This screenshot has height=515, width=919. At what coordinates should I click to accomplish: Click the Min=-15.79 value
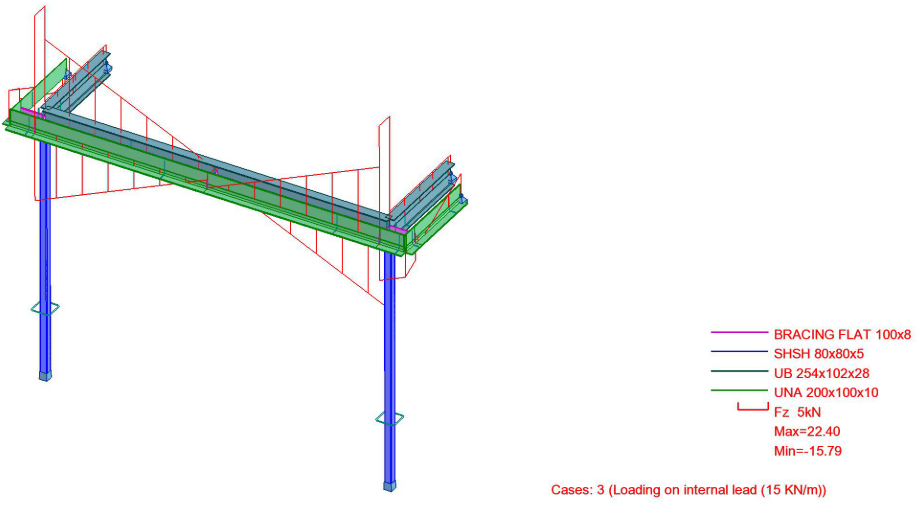pos(808,451)
